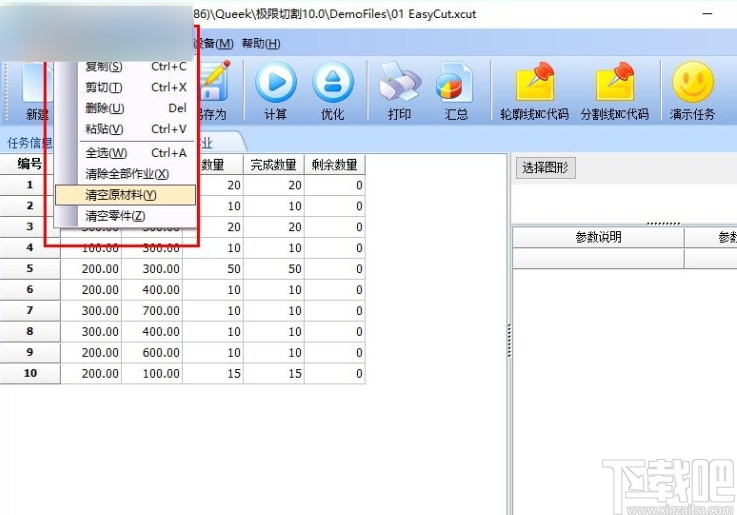Click the vertical splitter grip between panels
737x515 pixels.
pyautogui.click(x=510, y=341)
